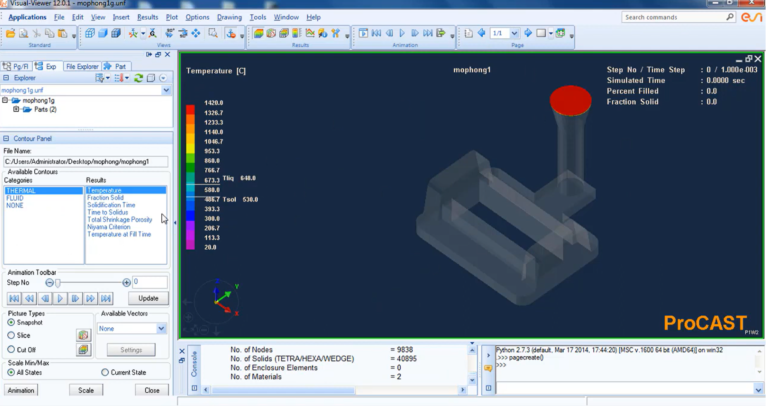Click the Animation button
Viewport: 768px width, 406px height.
[21, 390]
